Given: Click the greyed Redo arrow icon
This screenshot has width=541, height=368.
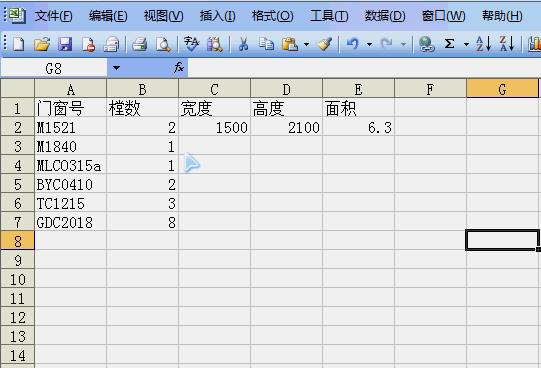Looking at the screenshot, I should click(386, 44).
